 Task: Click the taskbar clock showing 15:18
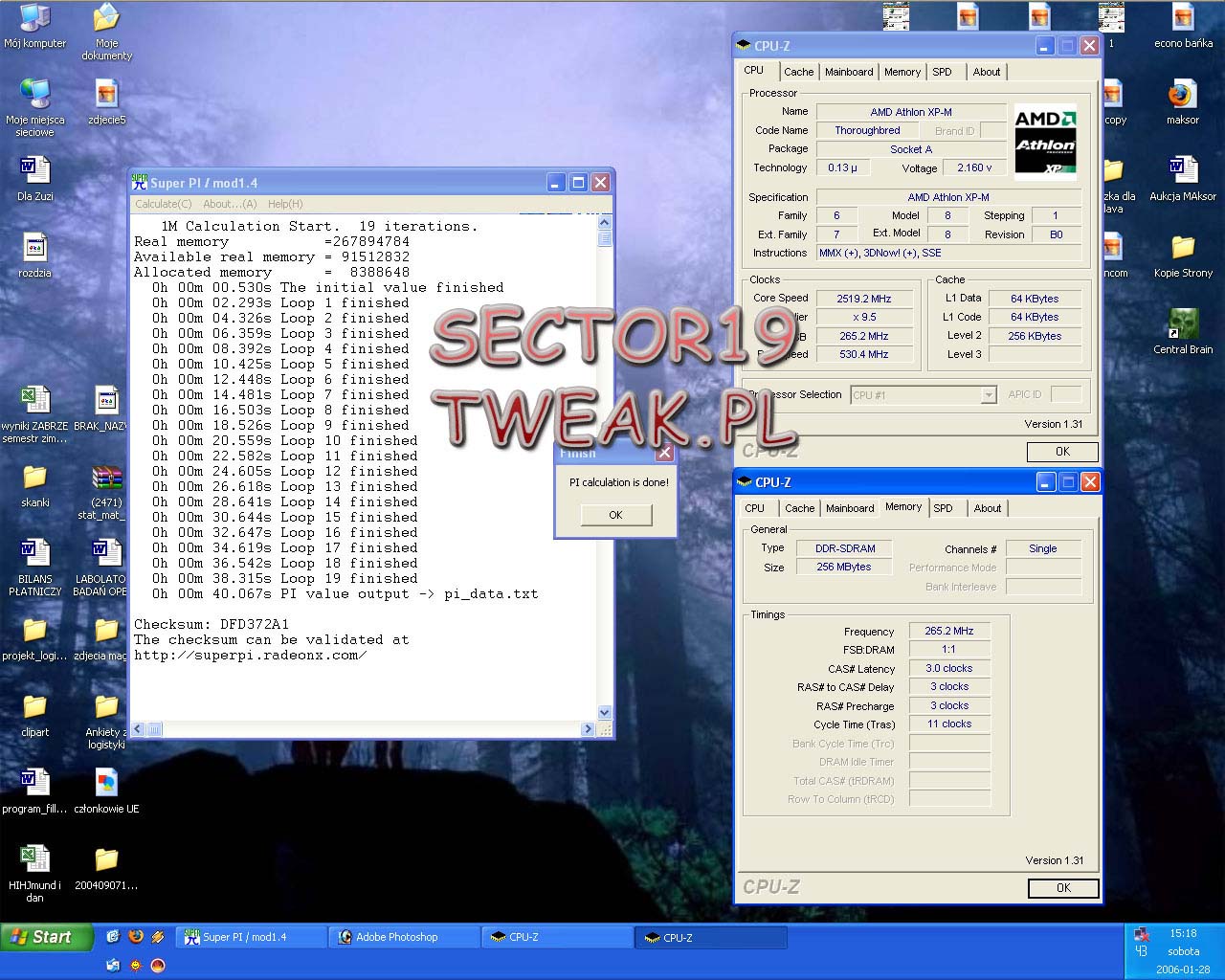[x=1183, y=933]
